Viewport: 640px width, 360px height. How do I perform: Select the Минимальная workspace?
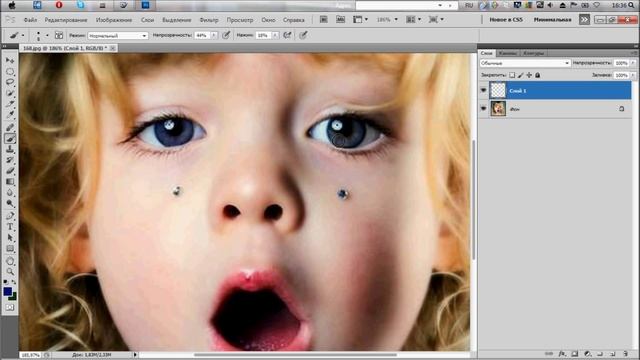coord(552,19)
